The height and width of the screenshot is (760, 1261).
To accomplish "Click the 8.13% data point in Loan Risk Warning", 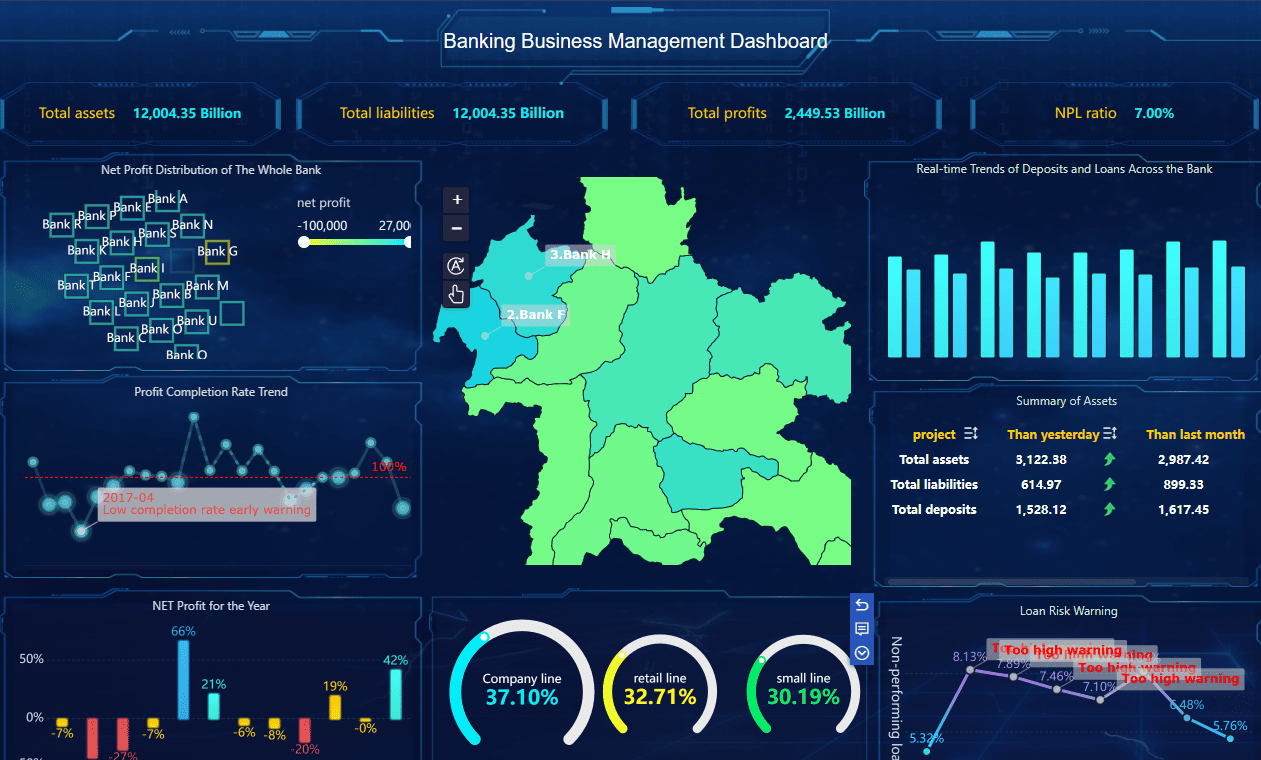I will pos(970,669).
